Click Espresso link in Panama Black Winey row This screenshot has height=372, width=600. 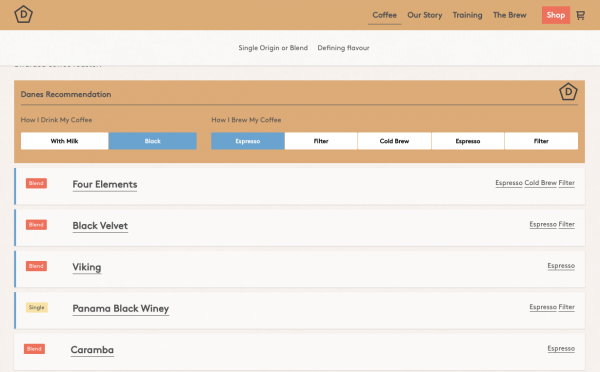coord(543,307)
